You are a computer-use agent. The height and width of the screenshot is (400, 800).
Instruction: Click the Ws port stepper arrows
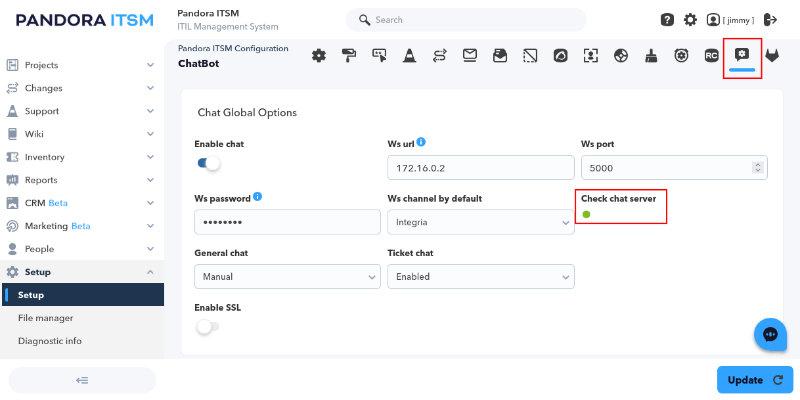coord(758,168)
